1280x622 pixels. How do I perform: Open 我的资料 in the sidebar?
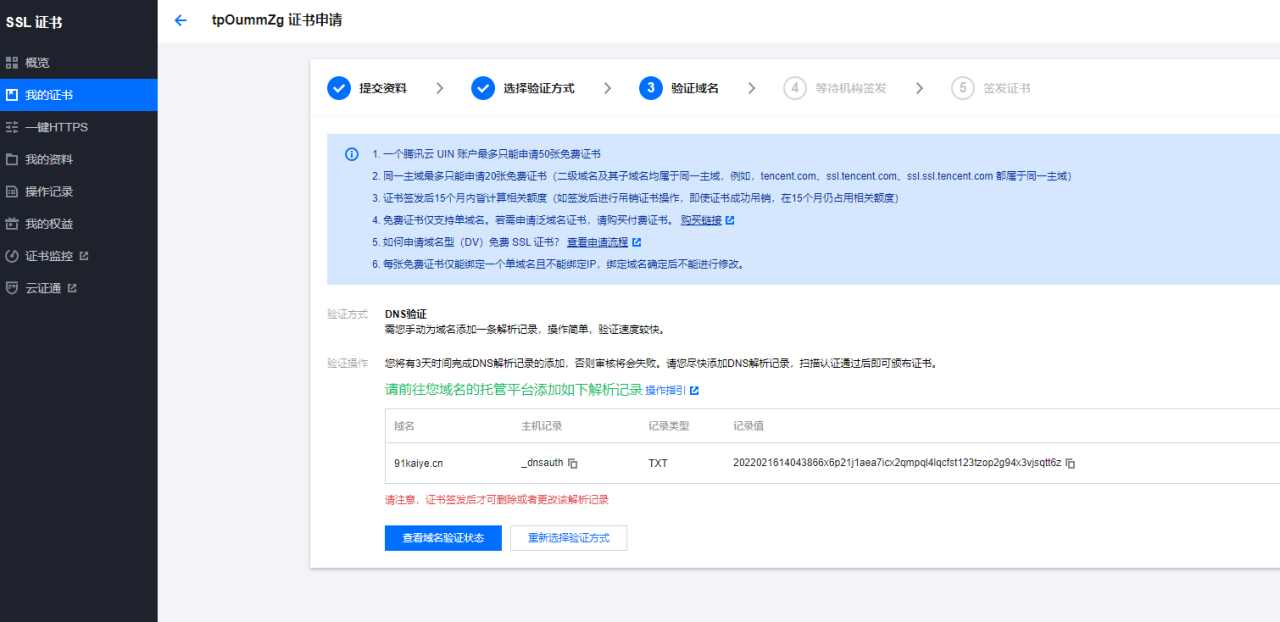click(x=49, y=159)
